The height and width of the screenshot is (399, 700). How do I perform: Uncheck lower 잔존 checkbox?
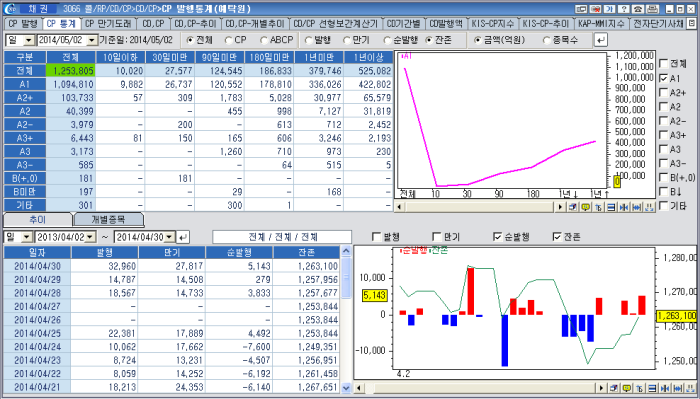point(557,237)
